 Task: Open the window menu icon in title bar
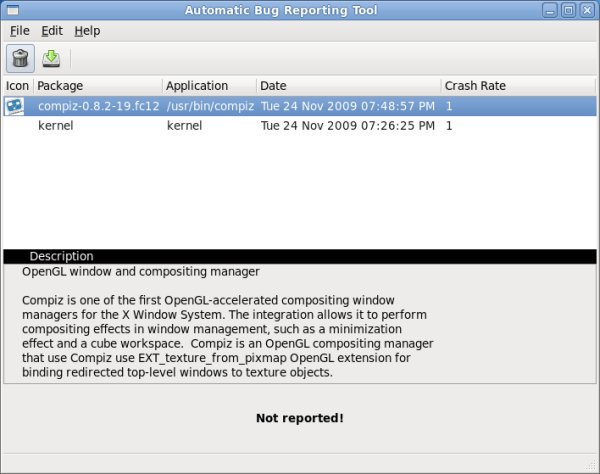12,10
